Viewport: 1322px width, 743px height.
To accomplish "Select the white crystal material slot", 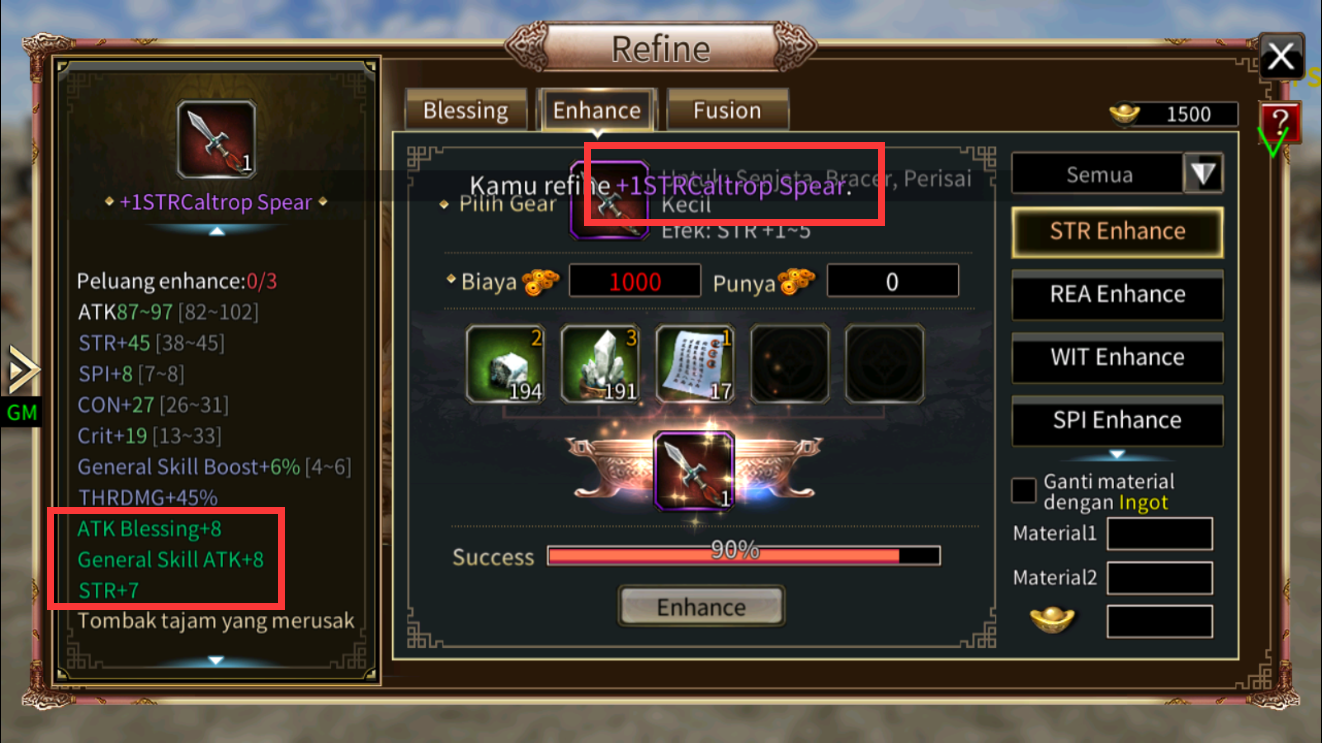I will [x=599, y=364].
